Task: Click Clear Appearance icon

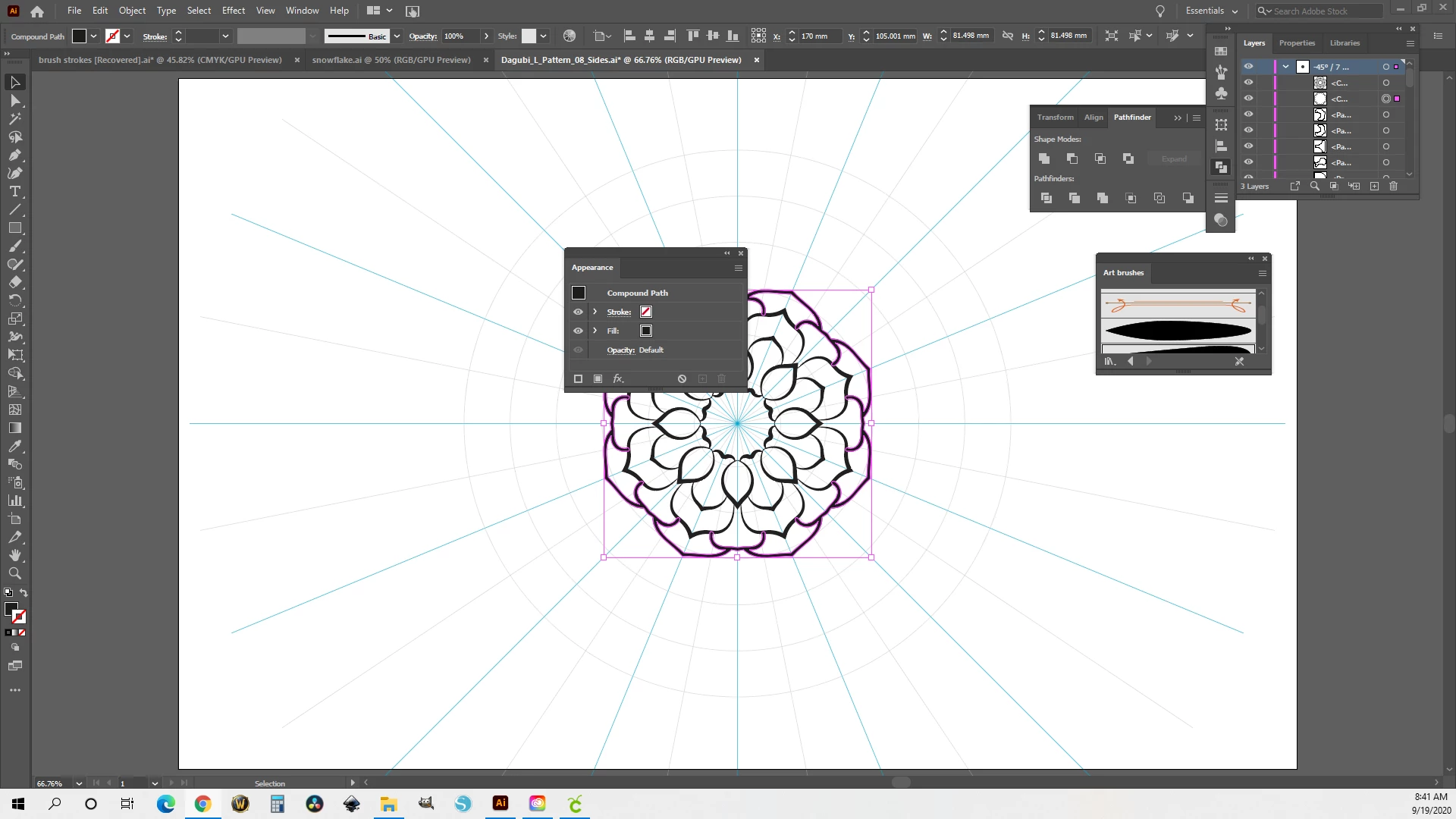Action: click(x=682, y=378)
